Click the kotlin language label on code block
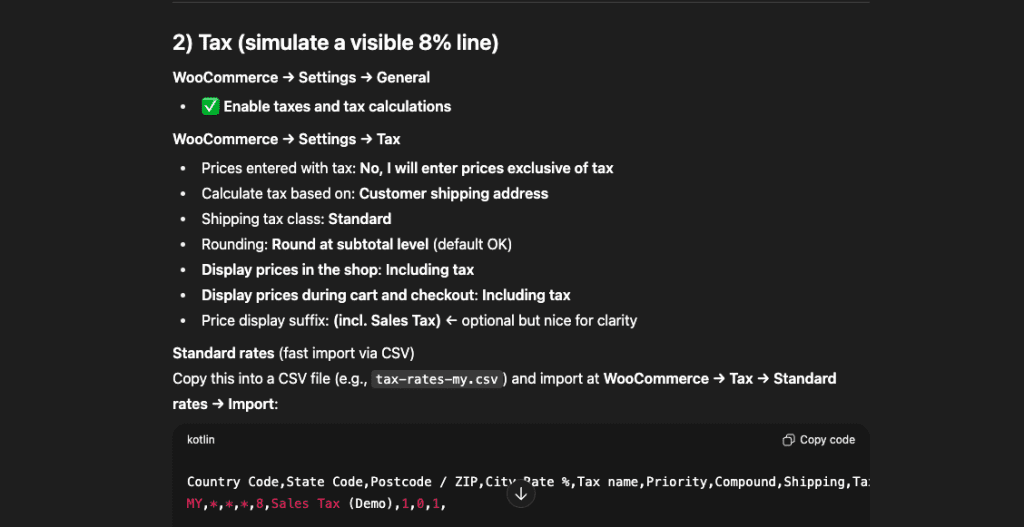This screenshot has height=527, width=1024. [201, 440]
